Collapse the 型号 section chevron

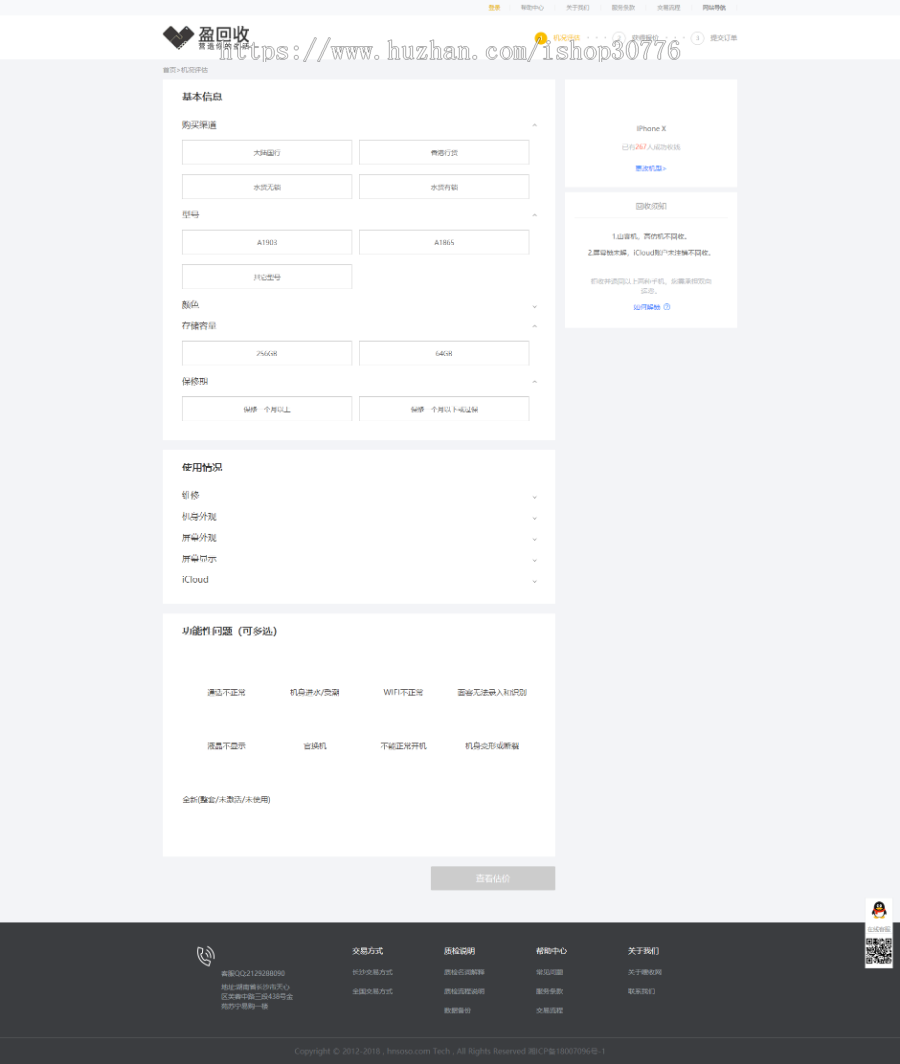click(535, 215)
